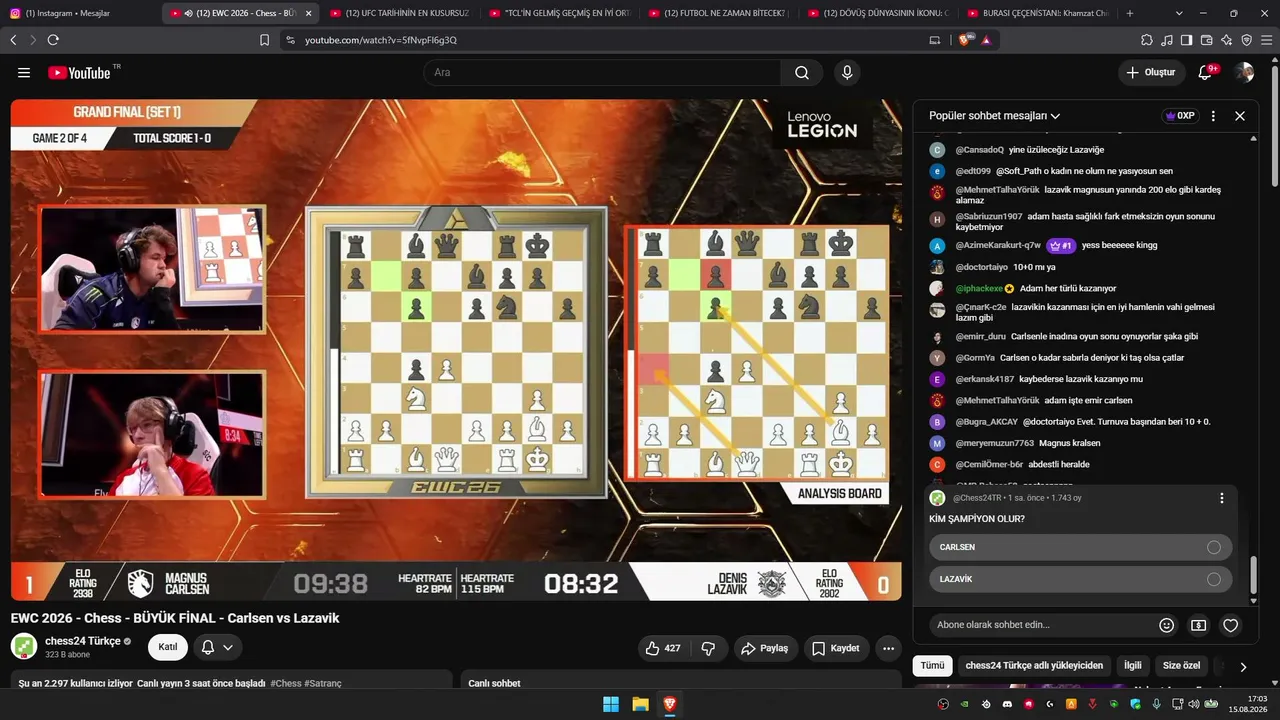1280x720 pixels.
Task: Start voice search with the microphone
Action: click(x=847, y=72)
